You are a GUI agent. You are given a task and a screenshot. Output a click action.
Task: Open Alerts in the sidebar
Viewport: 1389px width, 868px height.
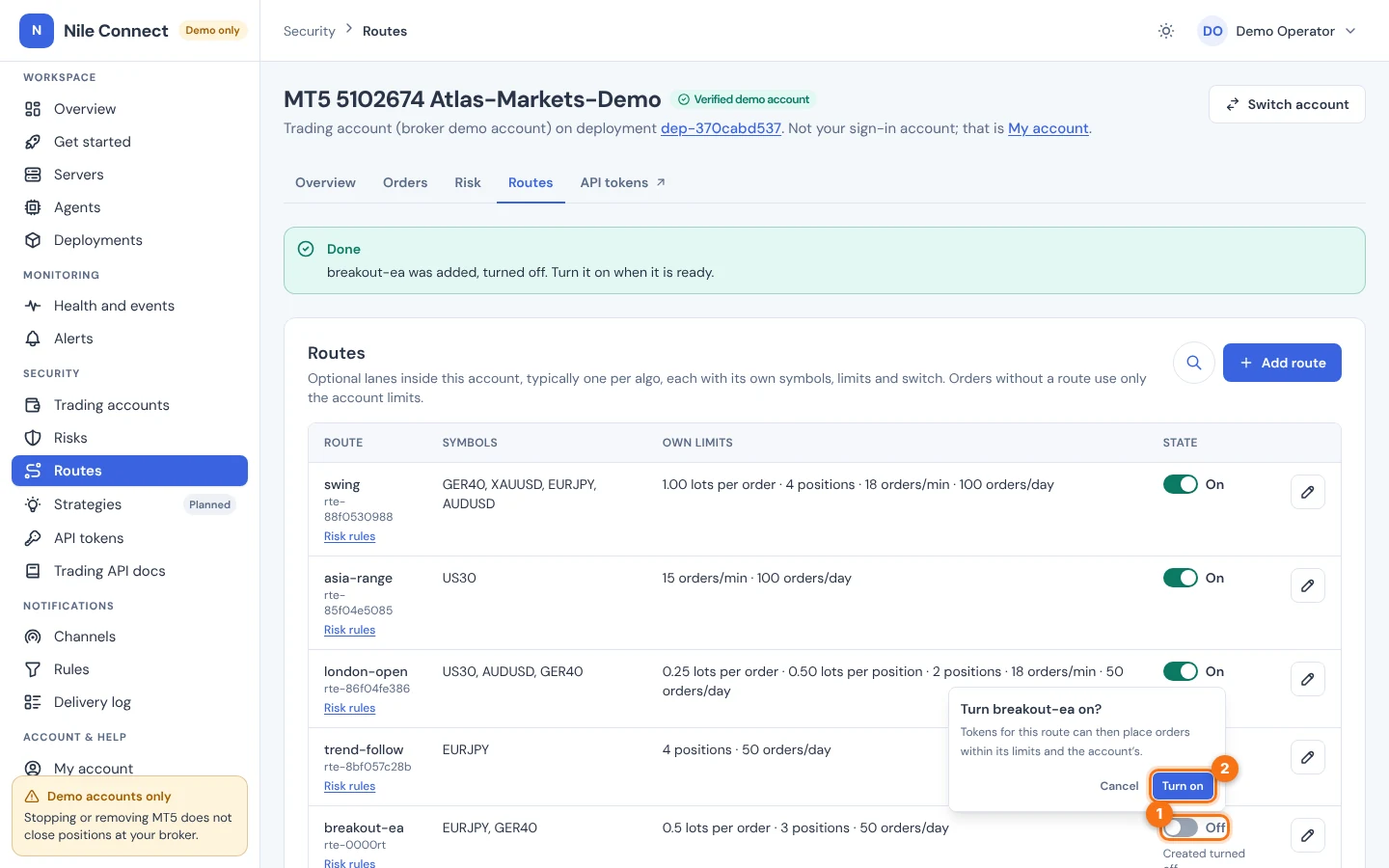129,339
